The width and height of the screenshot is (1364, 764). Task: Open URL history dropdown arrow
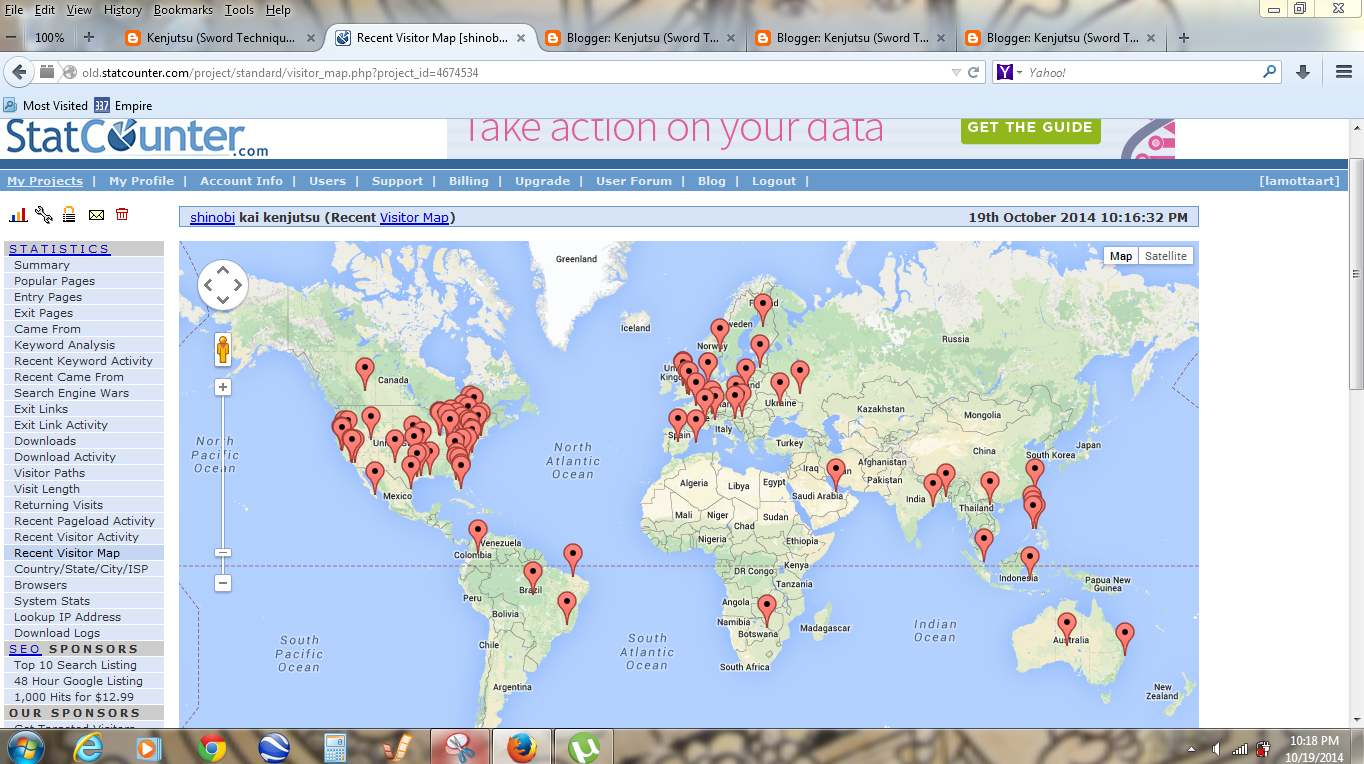[x=955, y=72]
